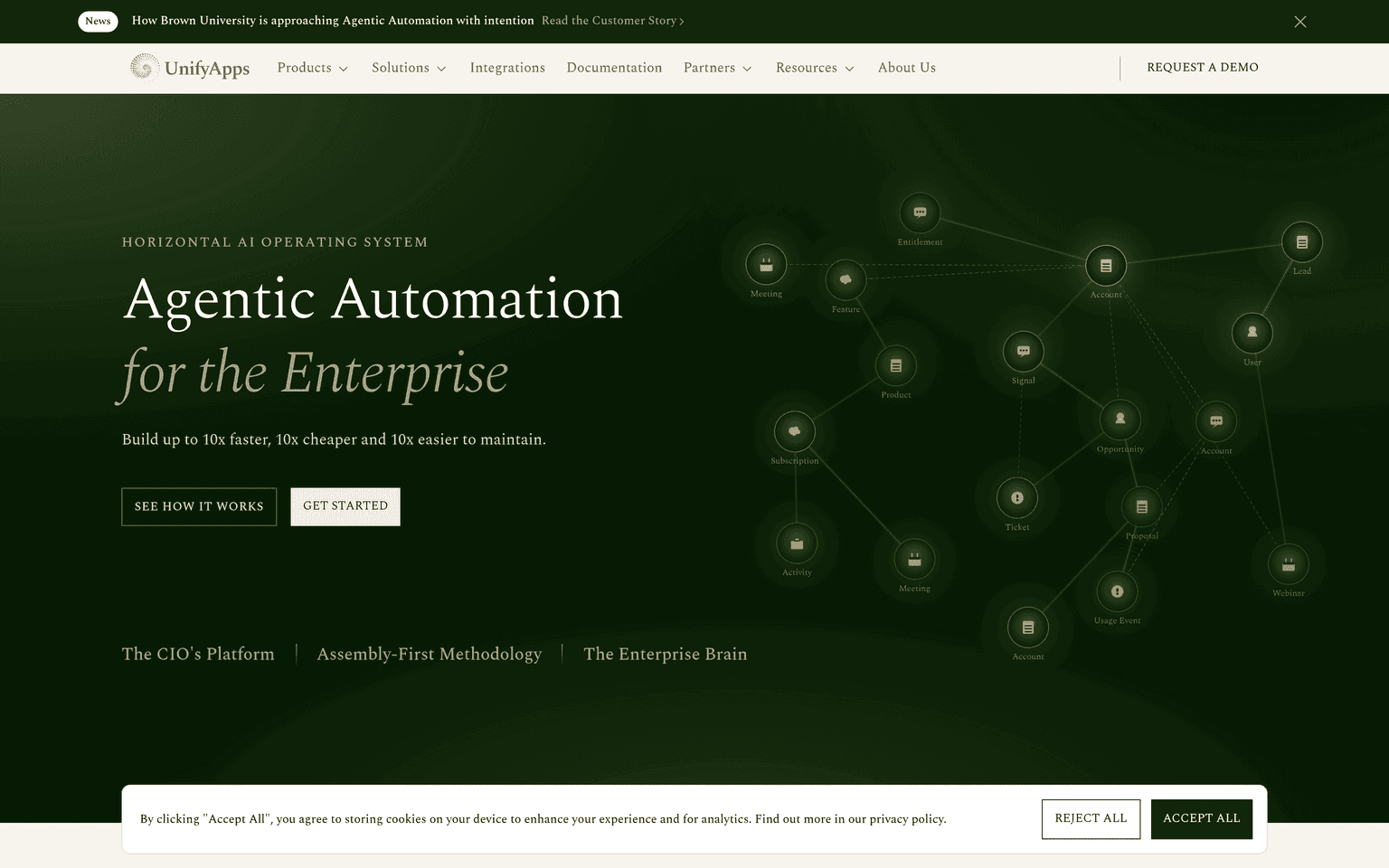Open the Resources dropdown menu
The width and height of the screenshot is (1389, 868).
click(x=815, y=68)
